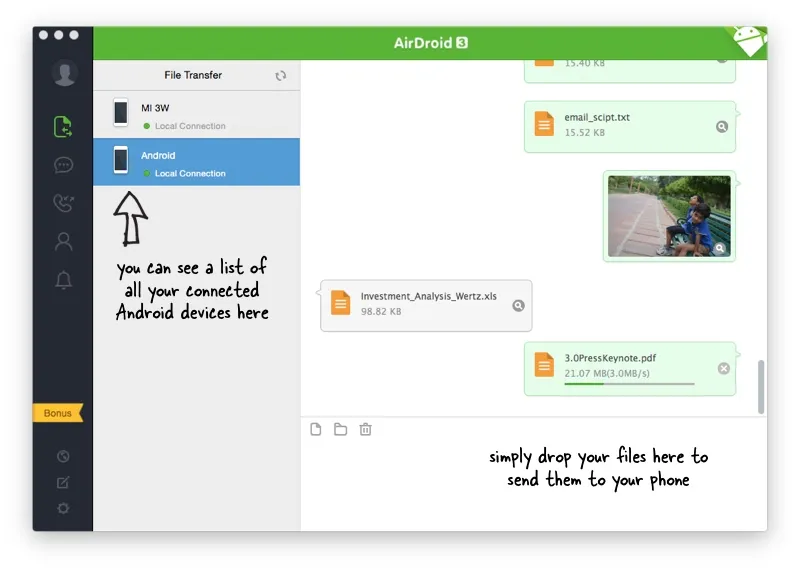Locate email_scipt.txt with its magnifier icon
The width and height of the screenshot is (800, 570).
(721, 127)
